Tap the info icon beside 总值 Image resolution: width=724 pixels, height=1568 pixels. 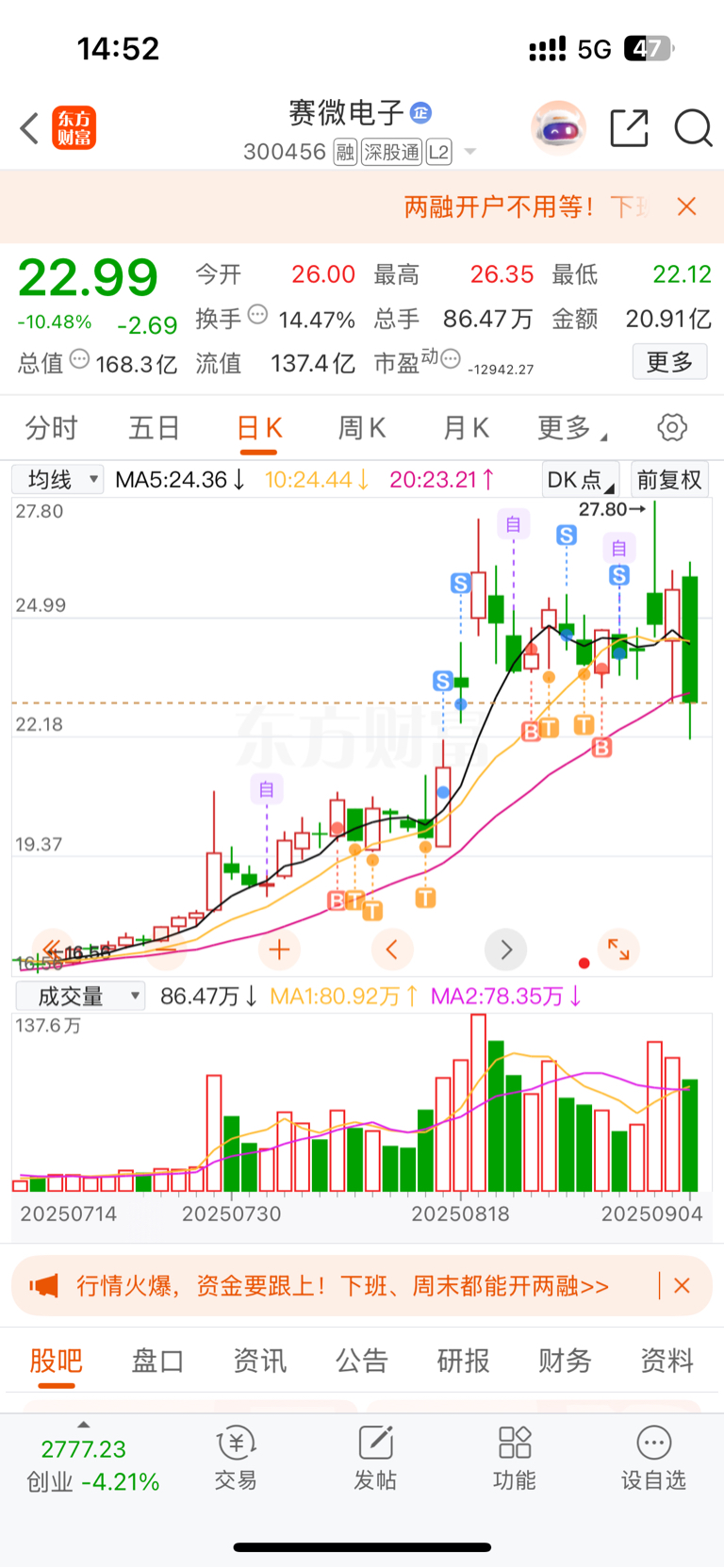(x=80, y=358)
